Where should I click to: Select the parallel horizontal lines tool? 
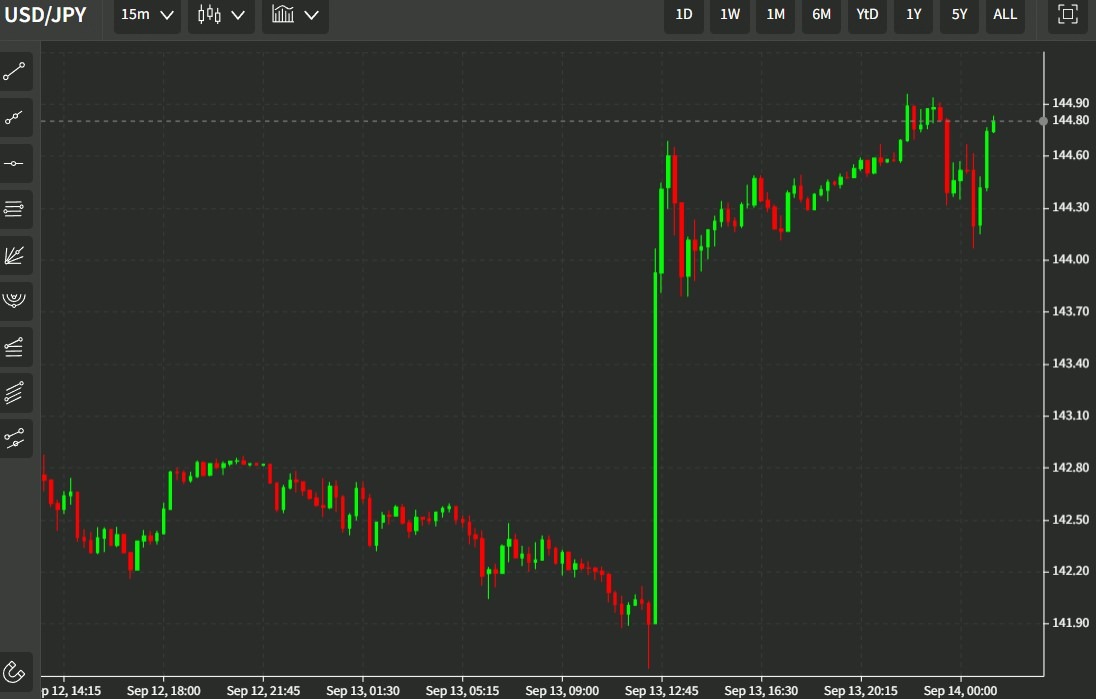[15, 209]
